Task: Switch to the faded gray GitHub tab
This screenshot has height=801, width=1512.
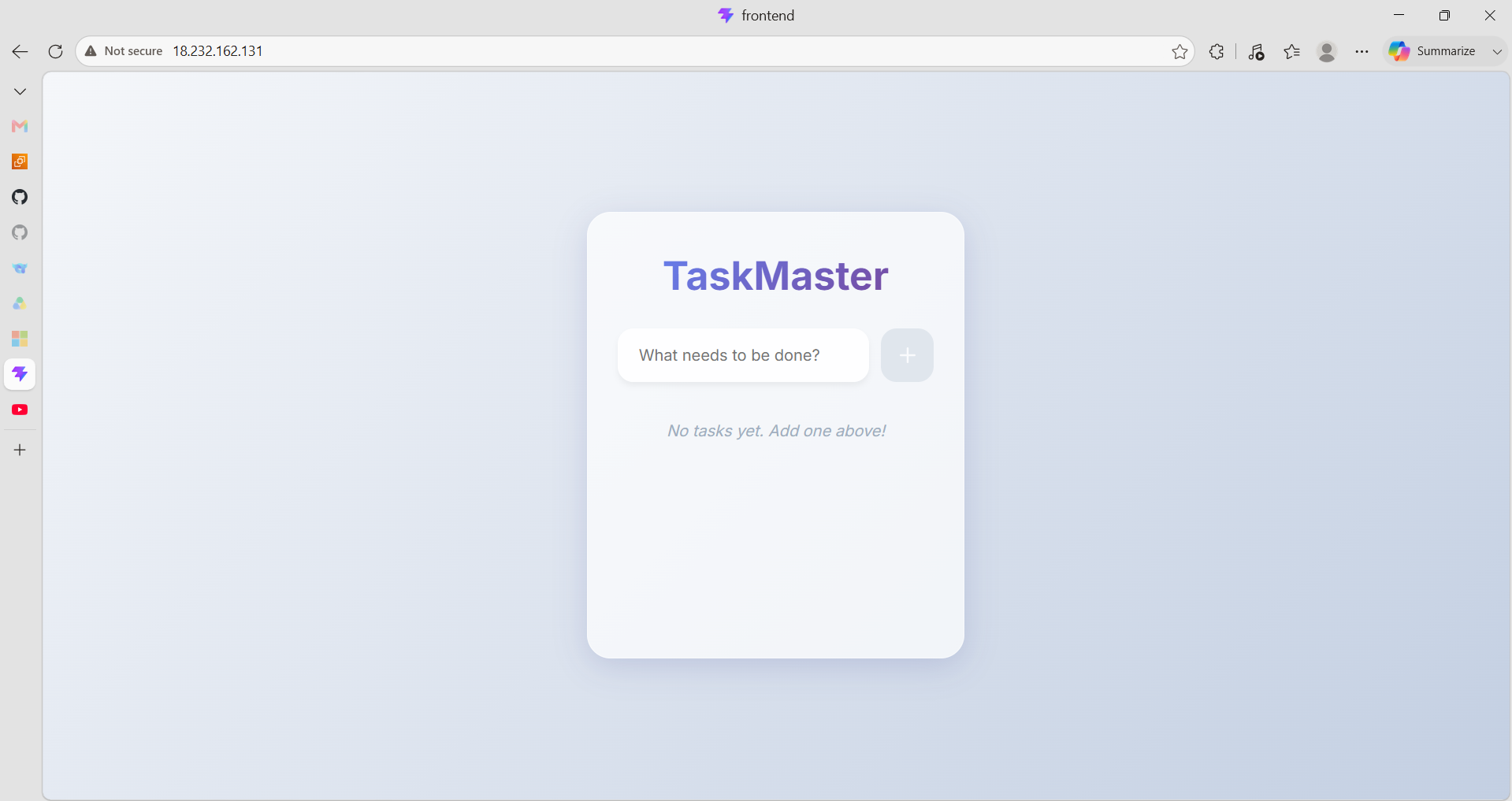Action: [x=20, y=232]
